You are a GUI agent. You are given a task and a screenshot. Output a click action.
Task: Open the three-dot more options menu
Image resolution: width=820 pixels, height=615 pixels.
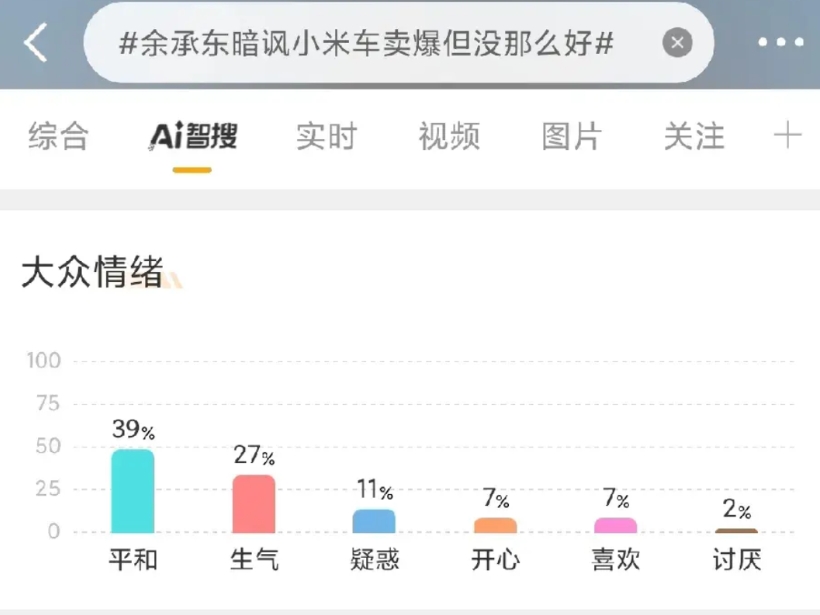coord(781,42)
